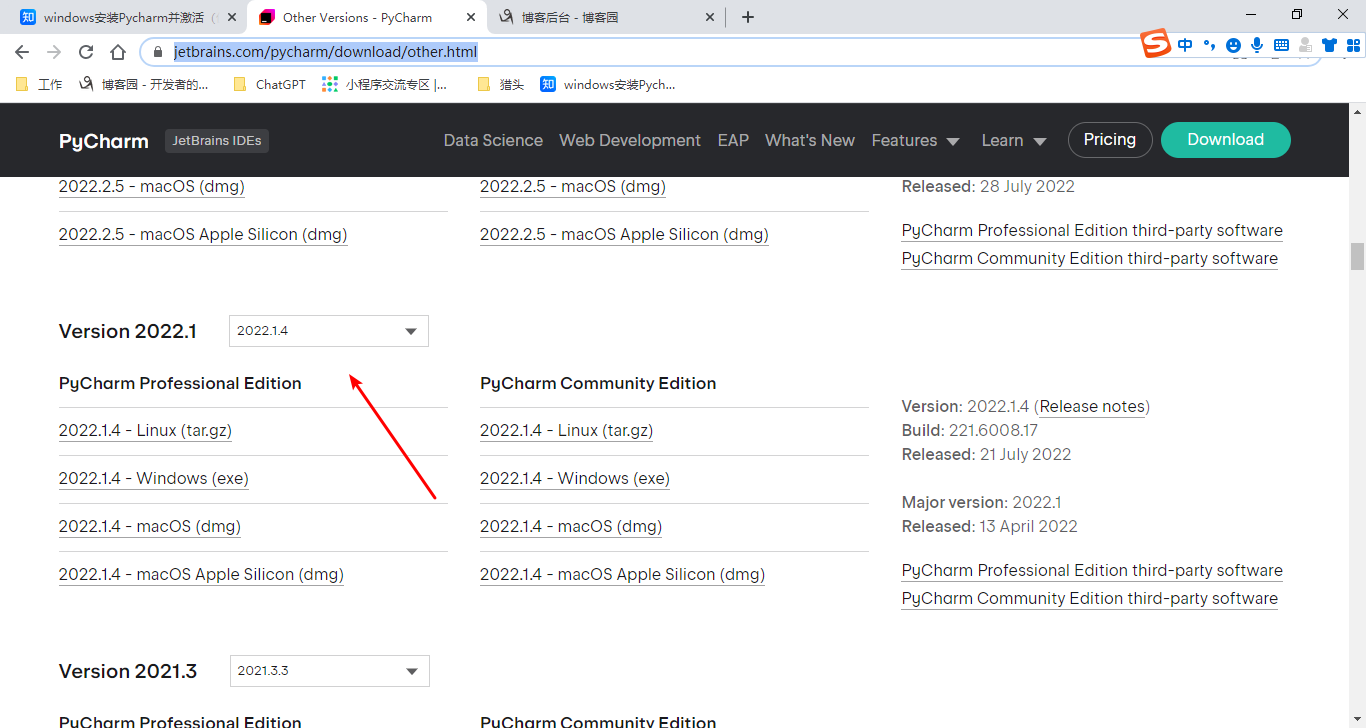1366x728 pixels.
Task: Open the Sogou toolbox grid icon
Action: 1353,45
